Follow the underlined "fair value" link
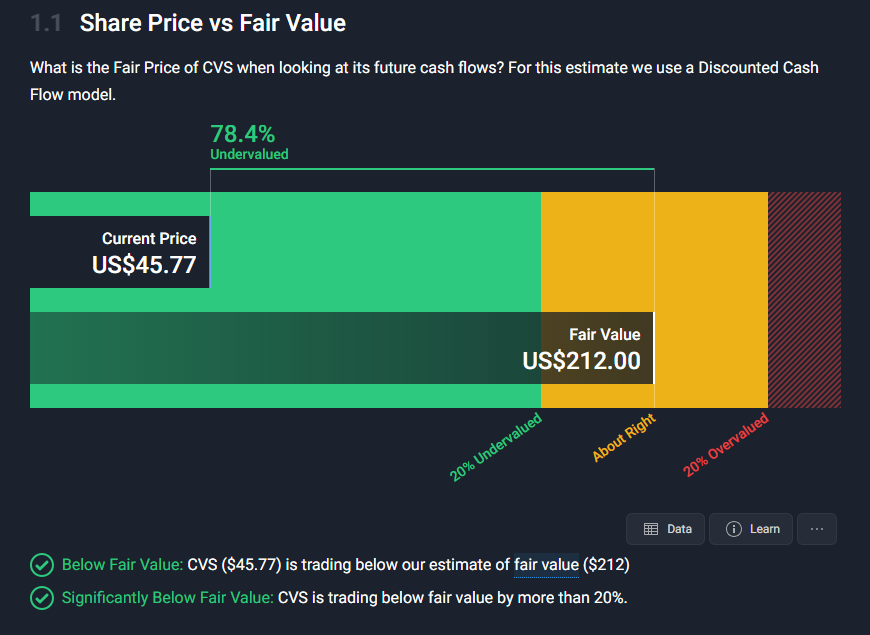The width and height of the screenshot is (870, 635). (x=546, y=565)
